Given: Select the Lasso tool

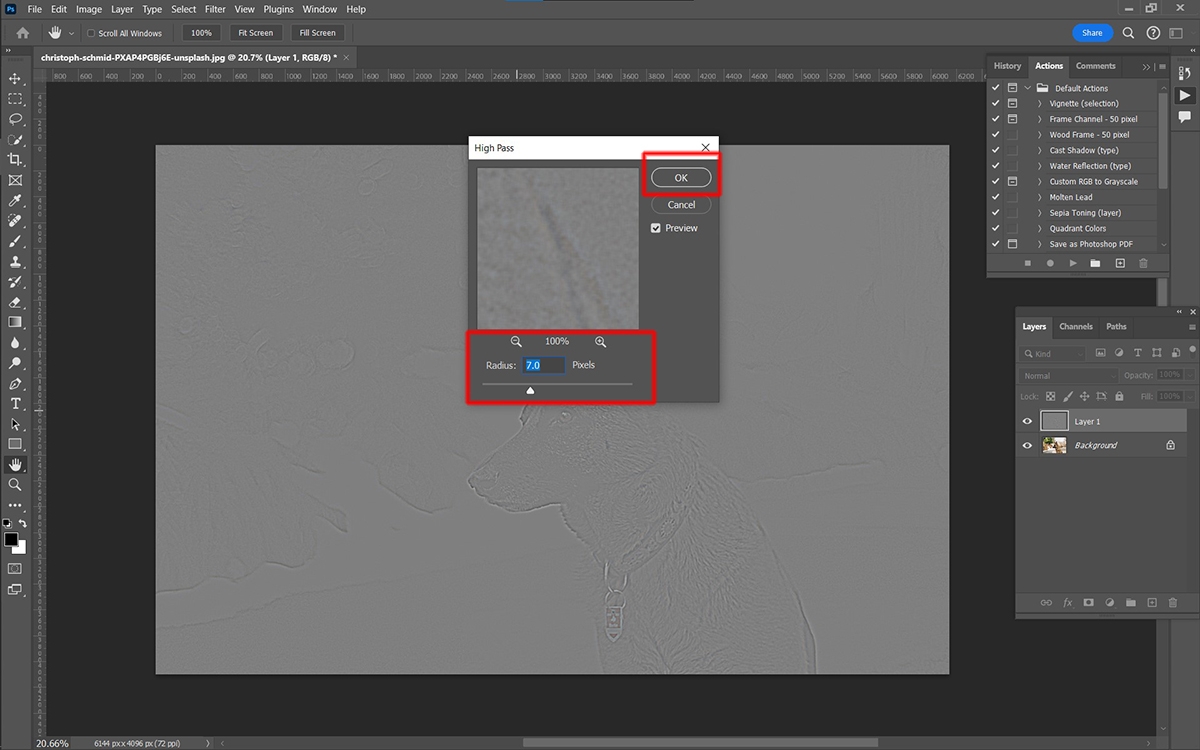Looking at the screenshot, I should point(15,118).
